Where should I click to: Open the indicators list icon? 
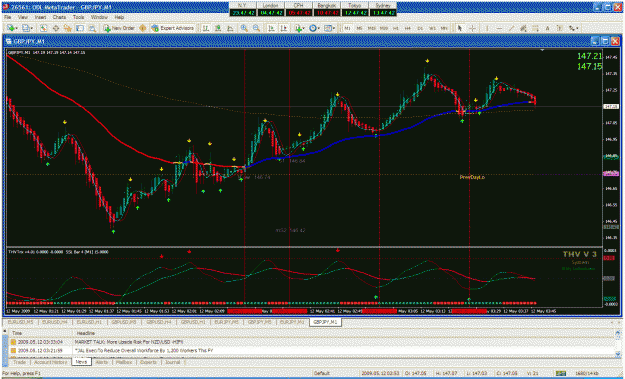(298, 28)
